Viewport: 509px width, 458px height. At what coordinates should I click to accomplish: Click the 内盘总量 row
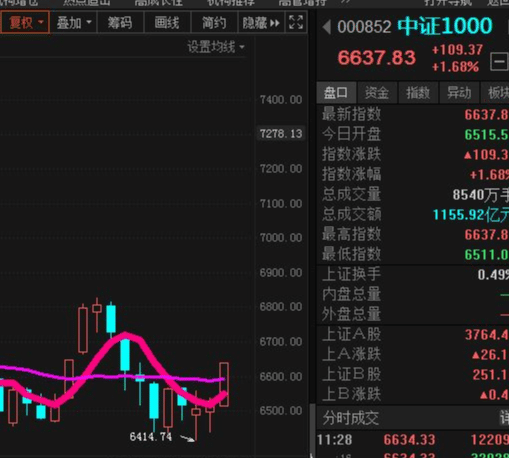(x=413, y=294)
